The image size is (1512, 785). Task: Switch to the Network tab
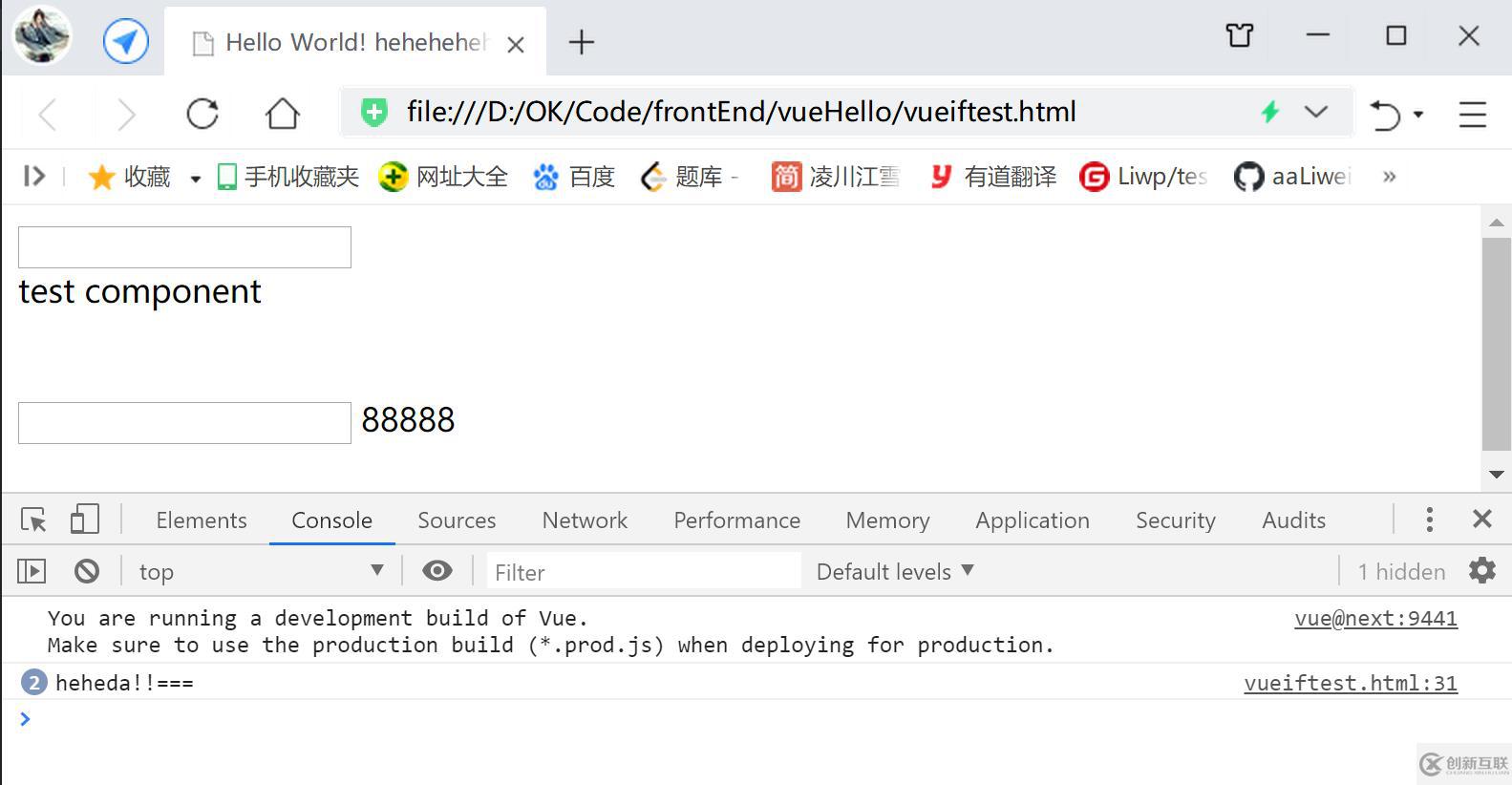coord(585,520)
